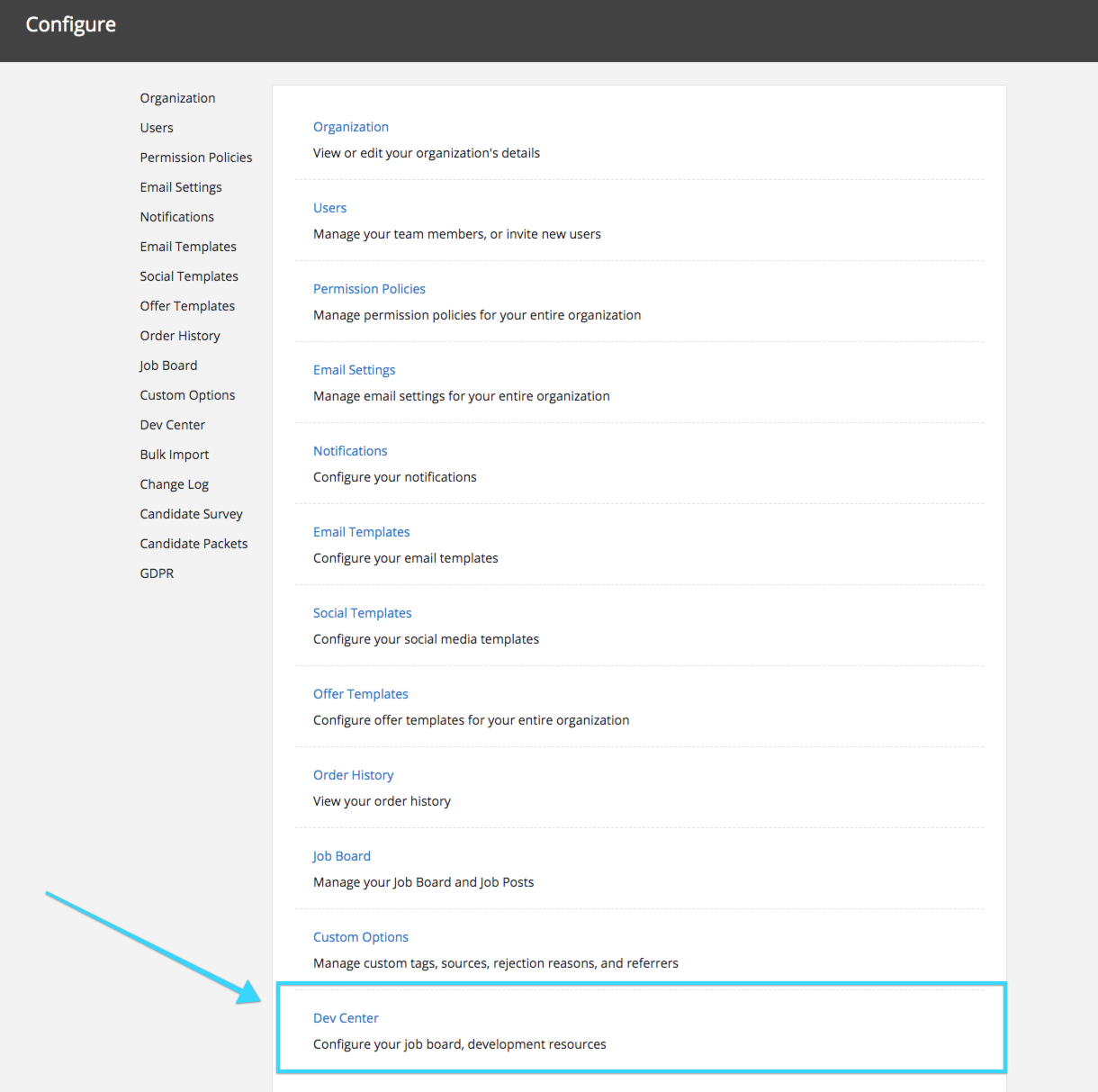
Task: Click 'Manage permission policies for your entire organization'
Action: pos(477,315)
